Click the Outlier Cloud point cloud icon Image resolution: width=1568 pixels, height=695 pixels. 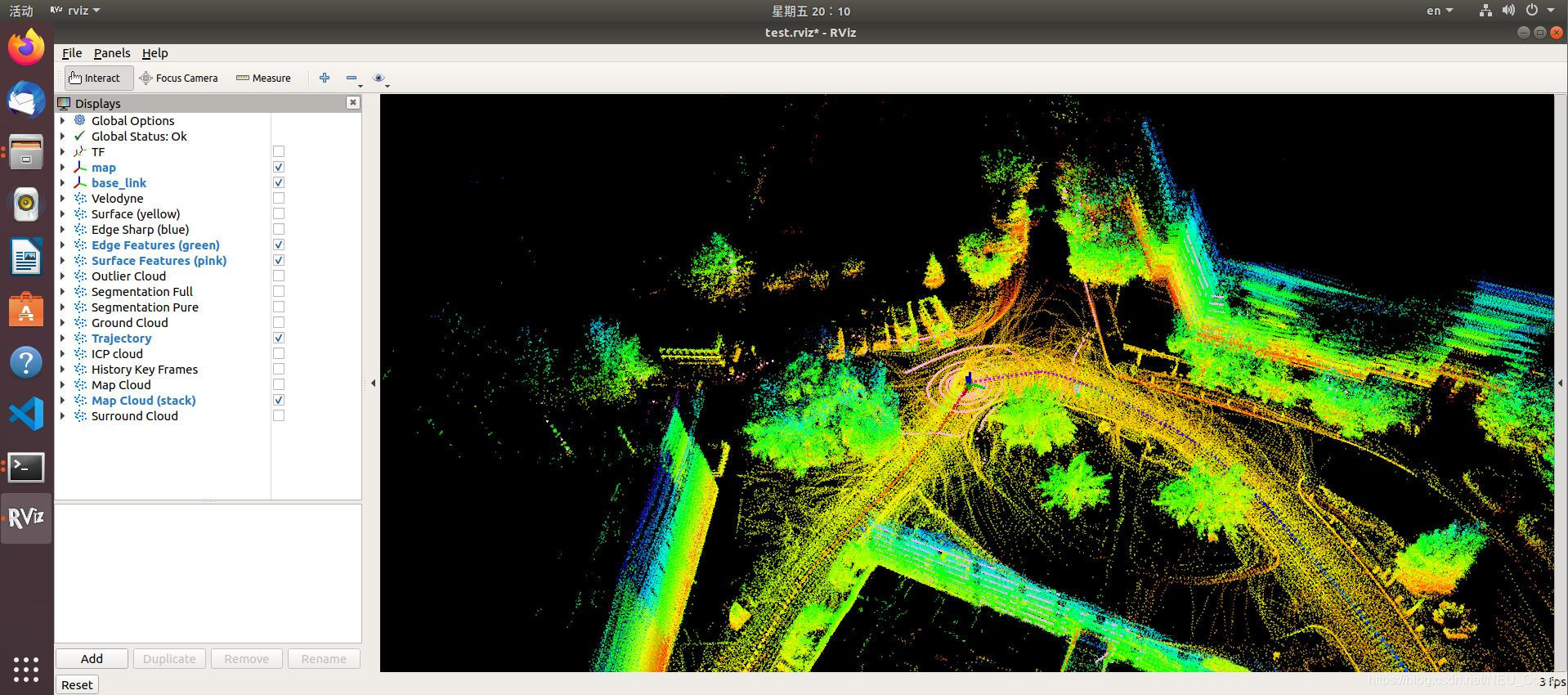(79, 276)
